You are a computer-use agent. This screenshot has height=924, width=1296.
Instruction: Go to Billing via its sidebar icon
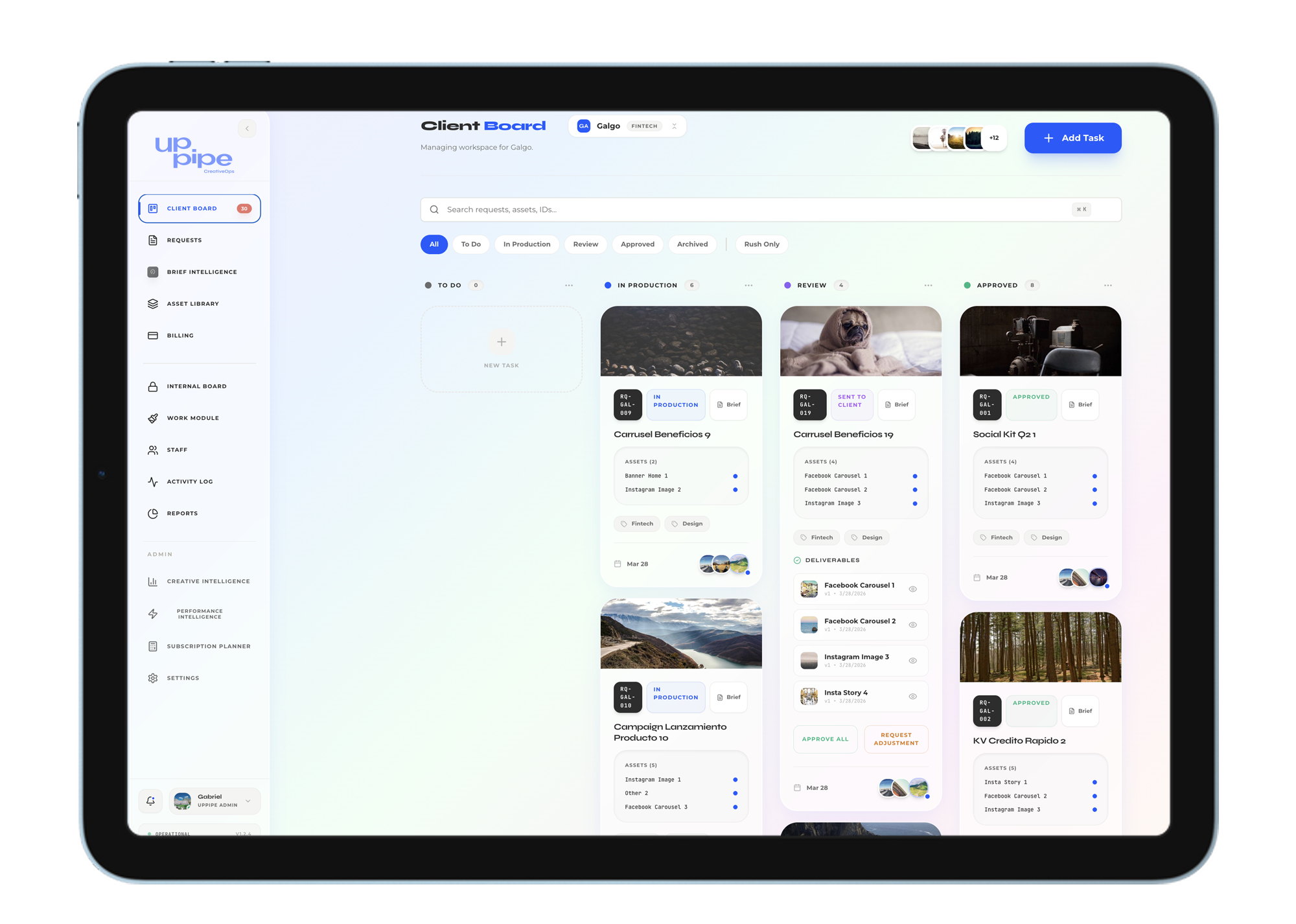[153, 335]
